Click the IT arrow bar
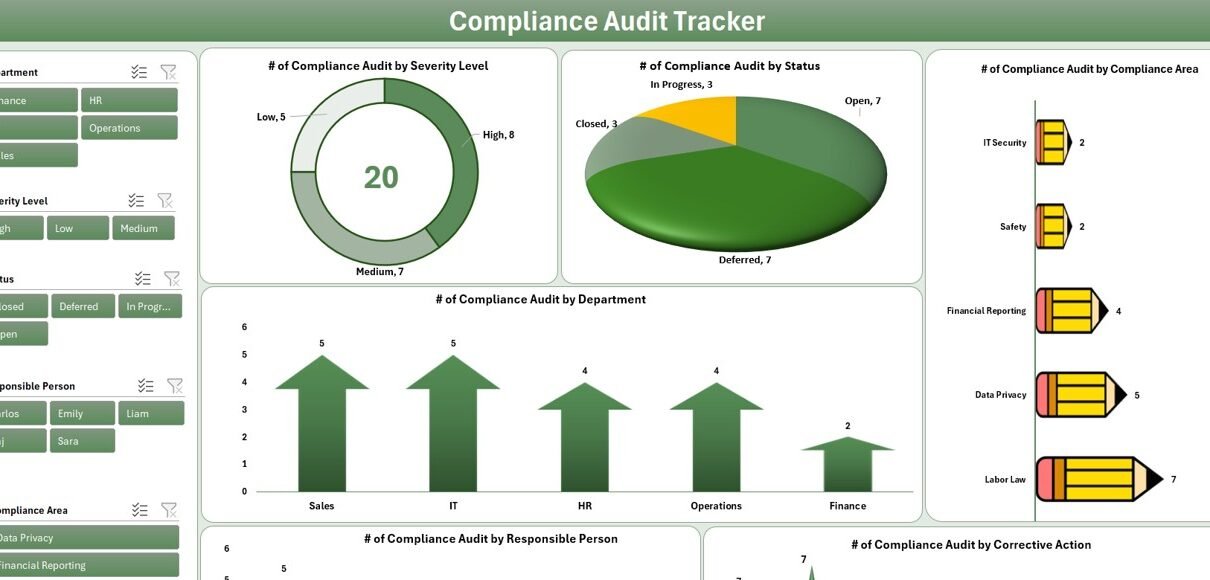Image resolution: width=1210 pixels, height=580 pixels. point(453,423)
